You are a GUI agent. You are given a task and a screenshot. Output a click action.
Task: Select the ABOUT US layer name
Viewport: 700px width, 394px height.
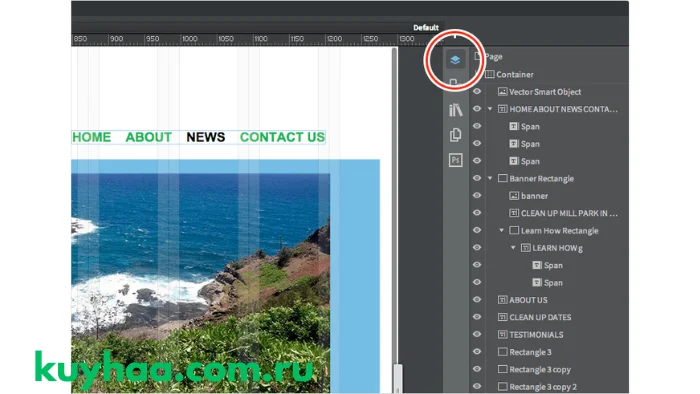pos(528,300)
